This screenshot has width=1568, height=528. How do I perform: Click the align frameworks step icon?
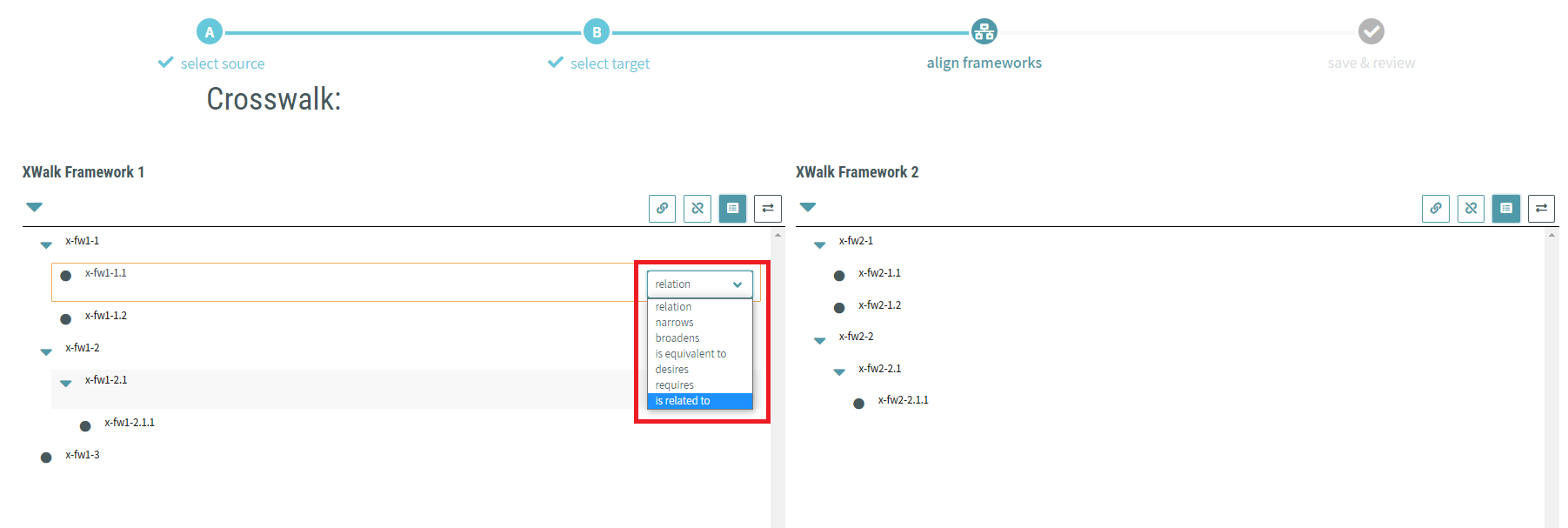pyautogui.click(x=984, y=32)
